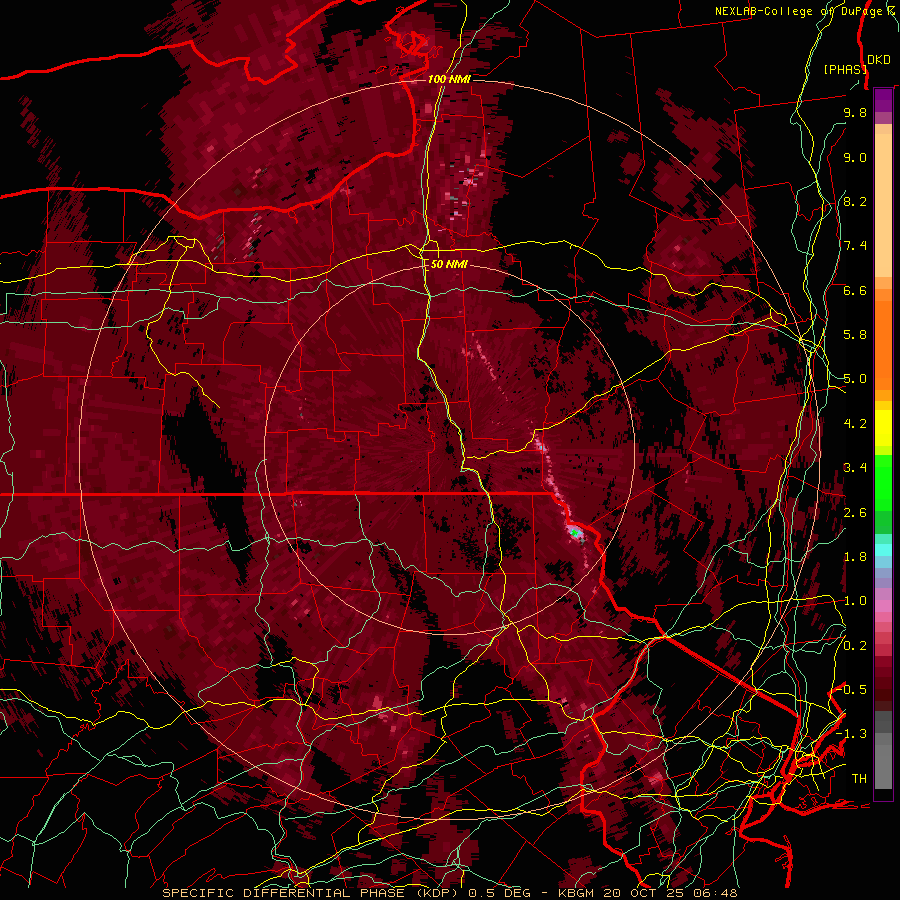Click the 06:48 timestamp in bottom caption
The width and height of the screenshot is (900, 900).
(x=718, y=893)
